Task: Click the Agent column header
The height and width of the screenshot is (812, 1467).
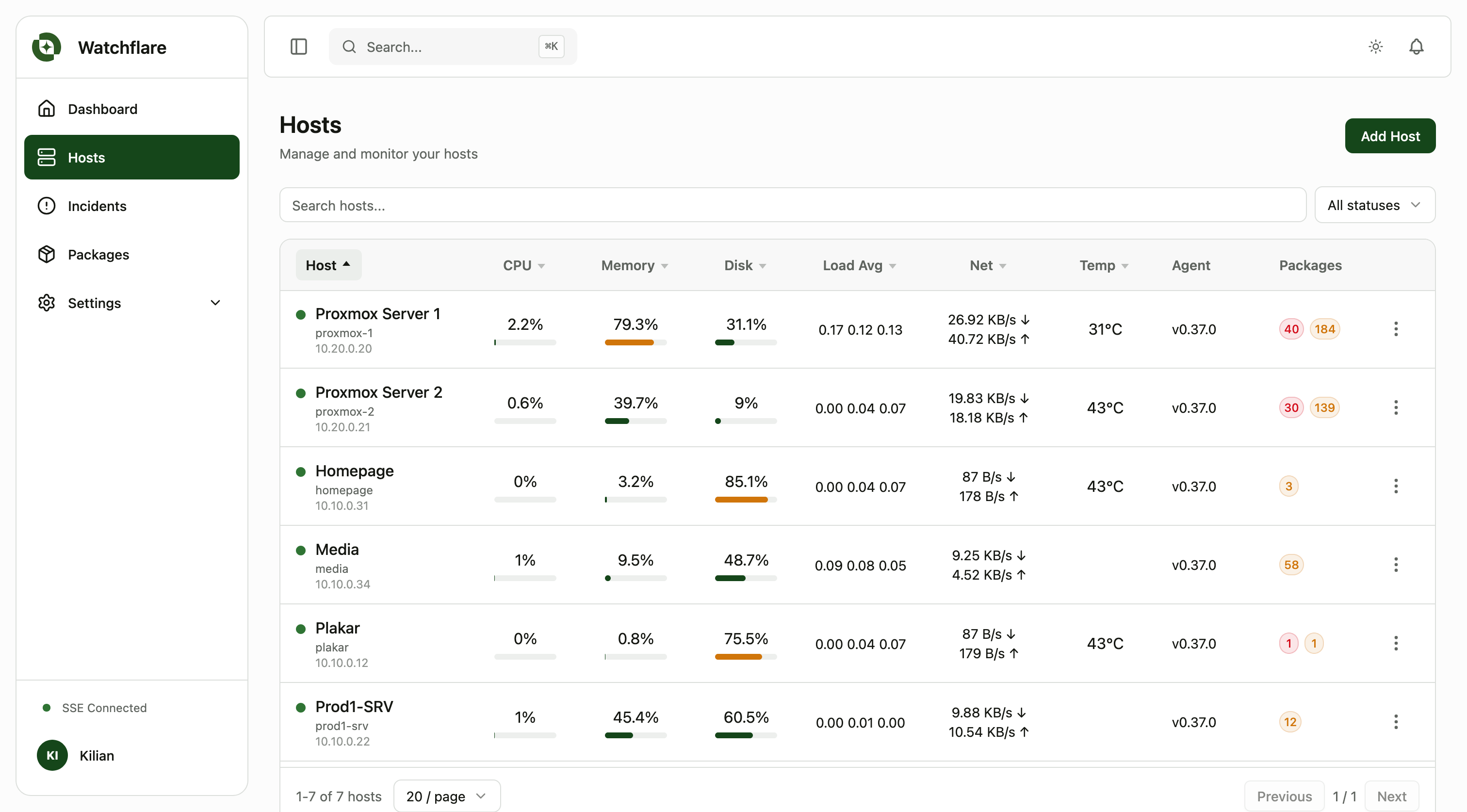Action: [x=1191, y=265]
